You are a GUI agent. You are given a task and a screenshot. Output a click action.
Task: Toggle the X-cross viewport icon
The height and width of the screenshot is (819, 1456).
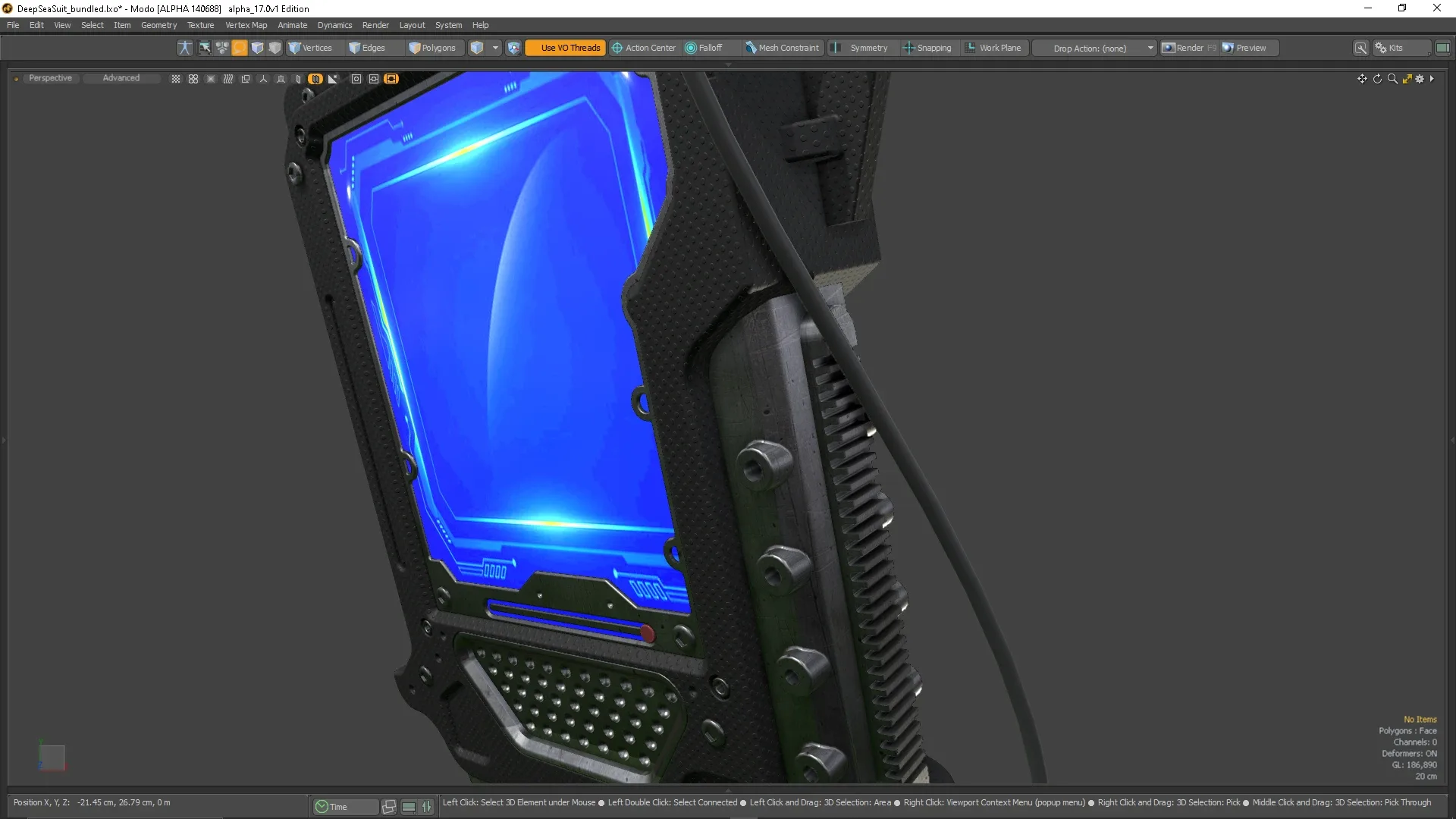click(211, 79)
